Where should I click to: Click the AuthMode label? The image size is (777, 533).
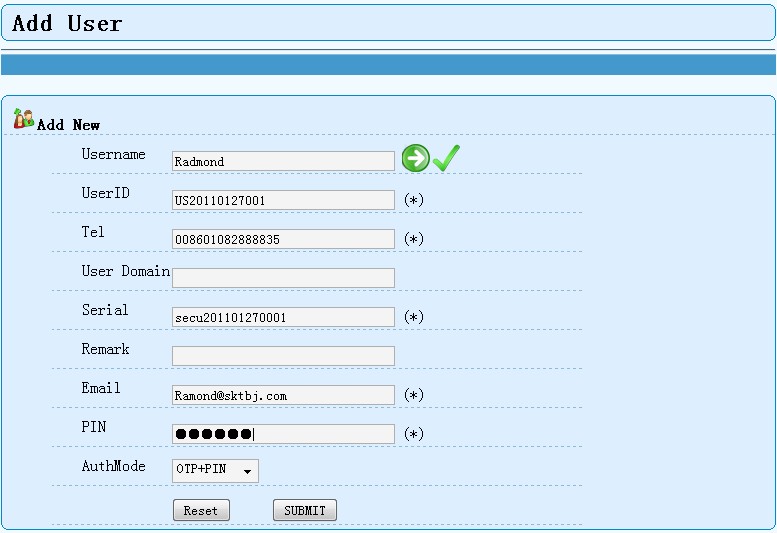pos(113,466)
